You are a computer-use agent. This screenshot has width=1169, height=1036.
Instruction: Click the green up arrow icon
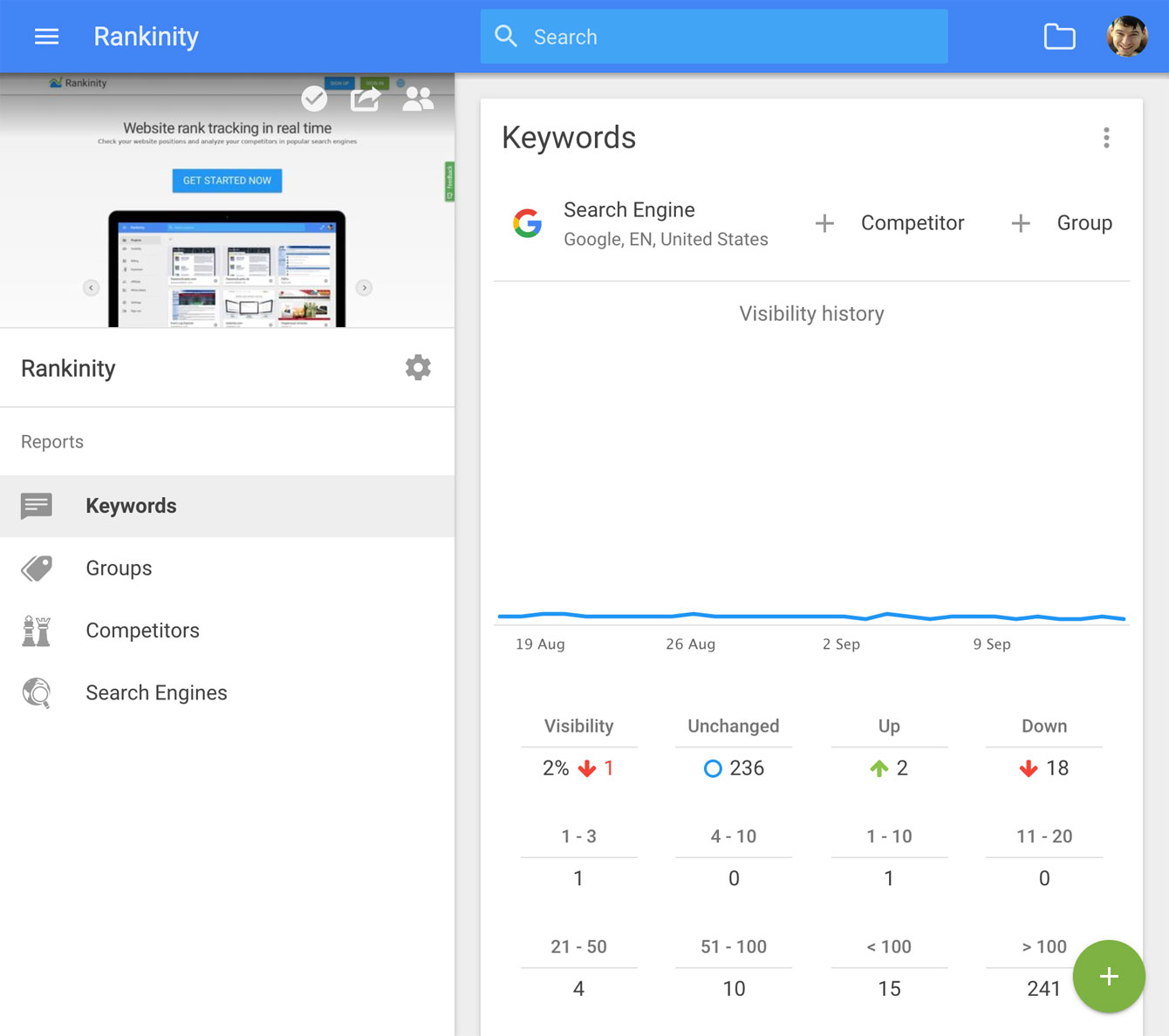pos(879,768)
